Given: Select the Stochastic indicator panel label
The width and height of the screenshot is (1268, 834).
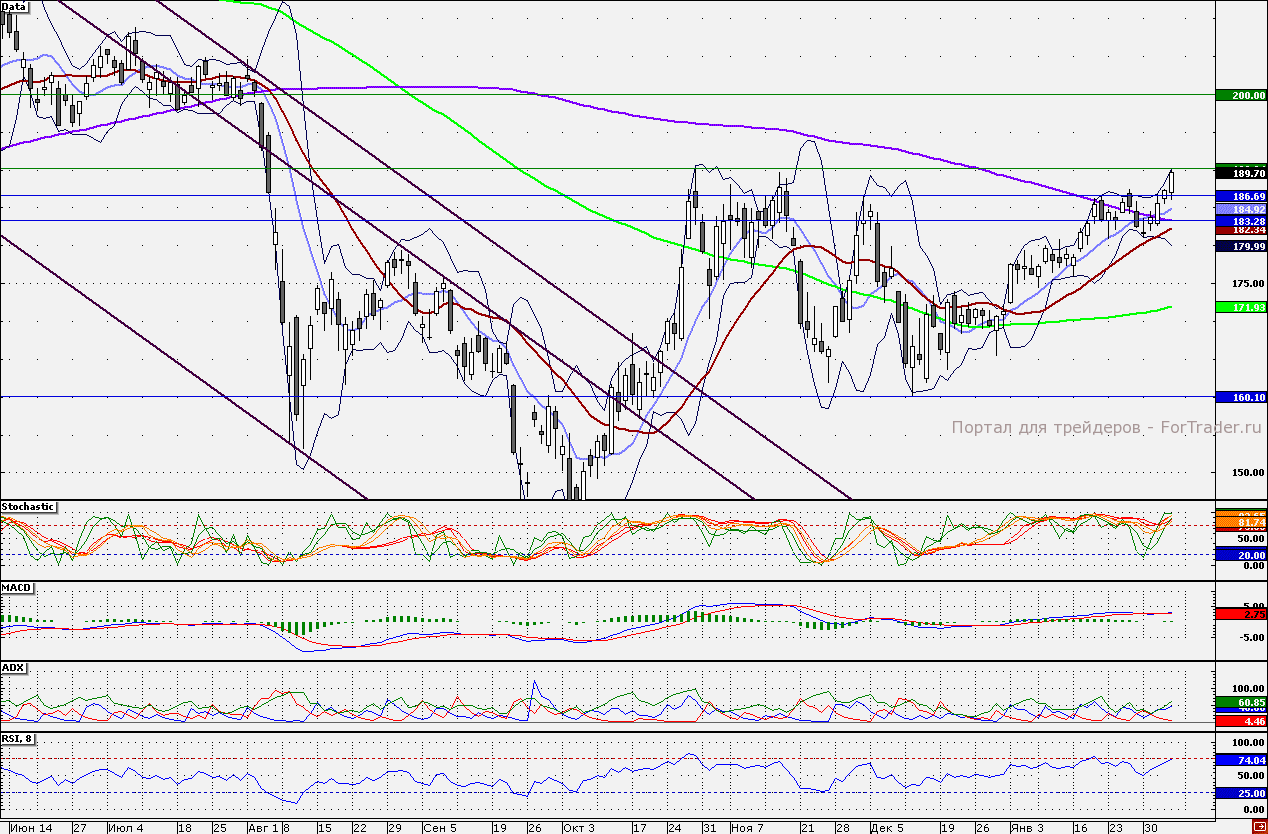Looking at the screenshot, I should click(x=29, y=507).
